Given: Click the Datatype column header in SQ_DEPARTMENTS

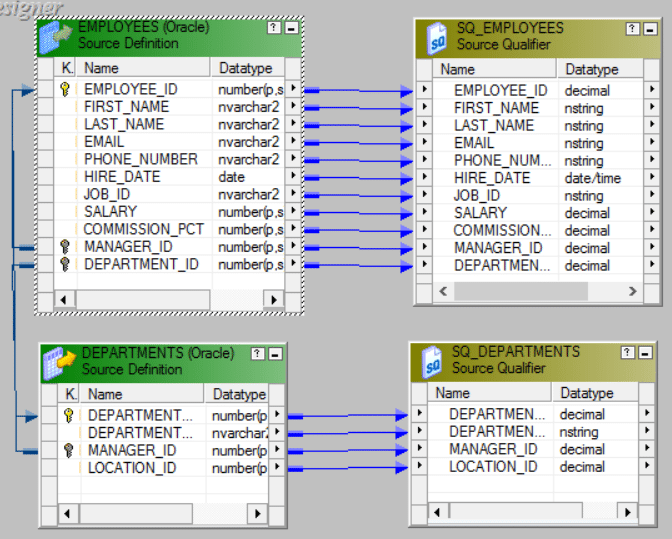Looking at the screenshot, I should tap(595, 393).
